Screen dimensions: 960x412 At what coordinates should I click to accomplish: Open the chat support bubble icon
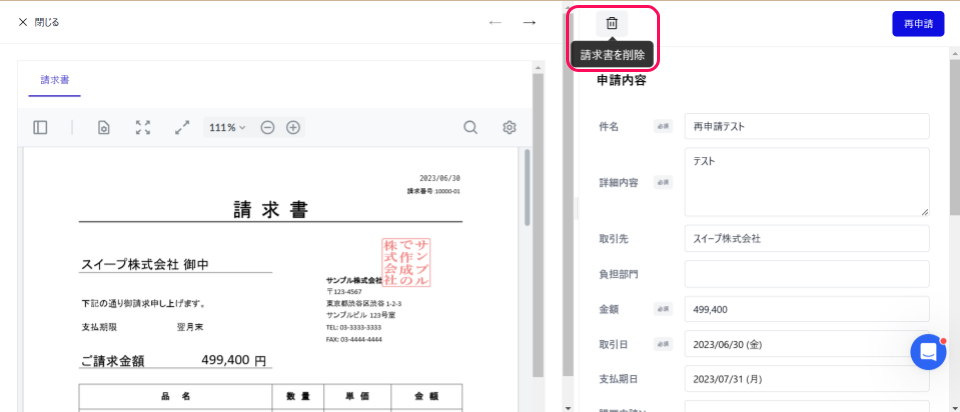click(x=928, y=352)
